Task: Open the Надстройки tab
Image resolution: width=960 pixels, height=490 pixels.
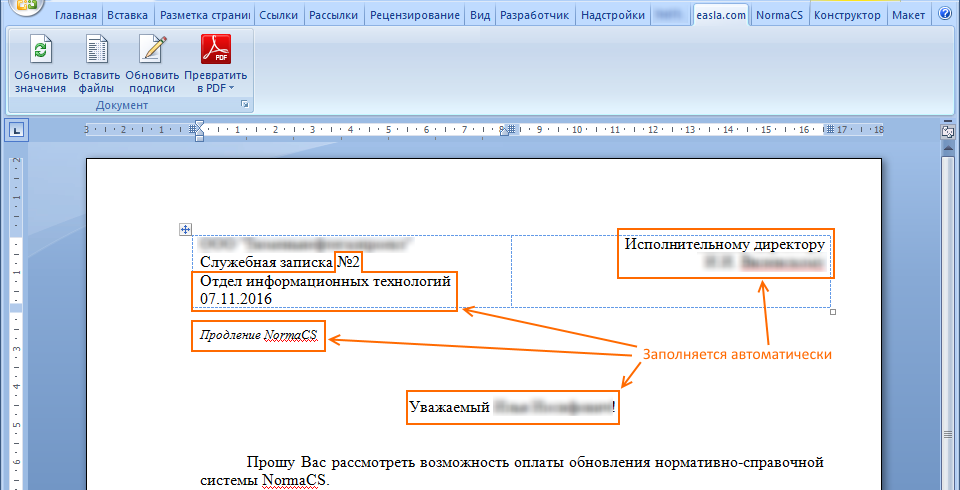Action: [x=613, y=15]
